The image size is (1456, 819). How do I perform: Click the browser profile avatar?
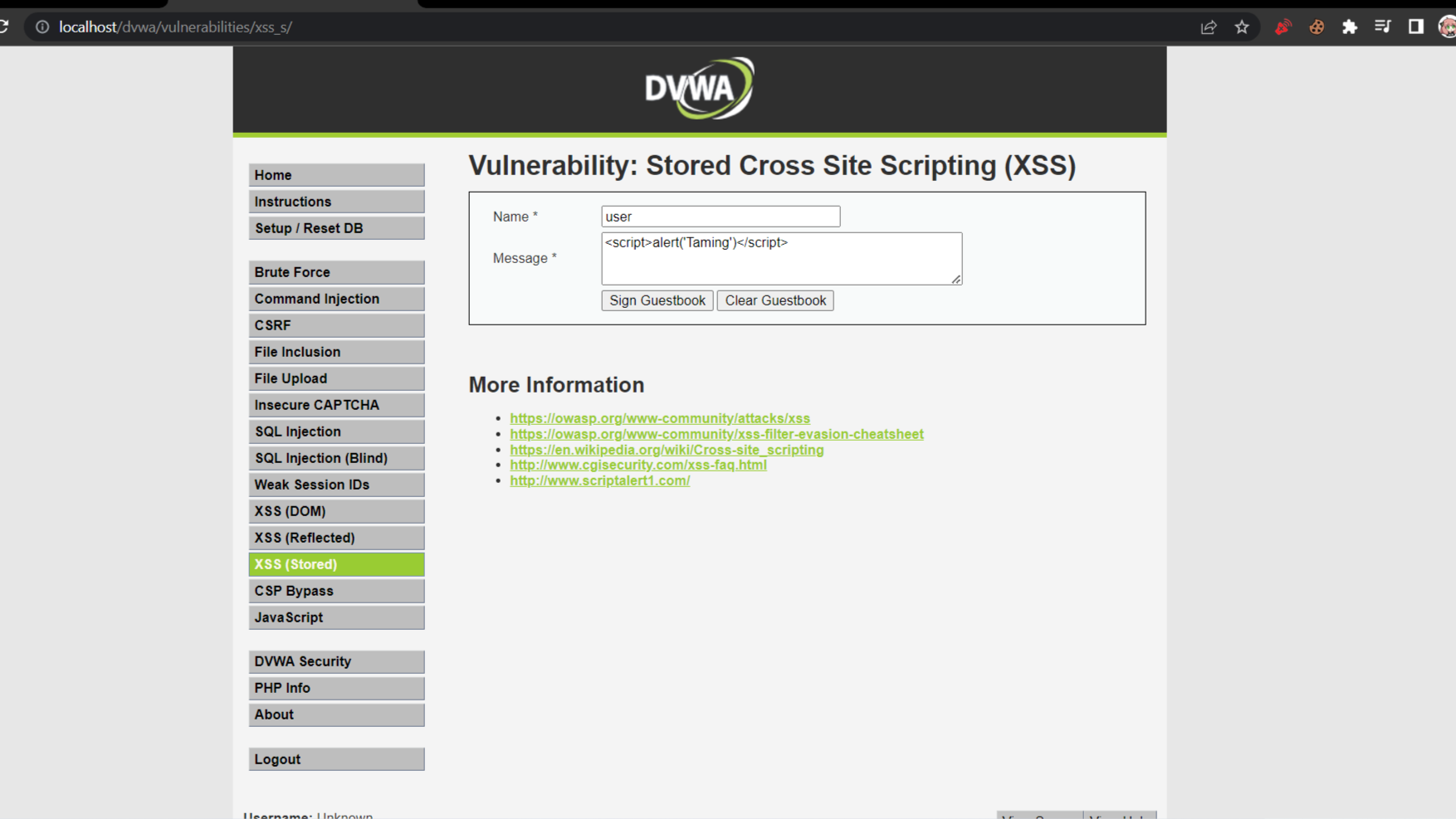pyautogui.click(x=1446, y=27)
